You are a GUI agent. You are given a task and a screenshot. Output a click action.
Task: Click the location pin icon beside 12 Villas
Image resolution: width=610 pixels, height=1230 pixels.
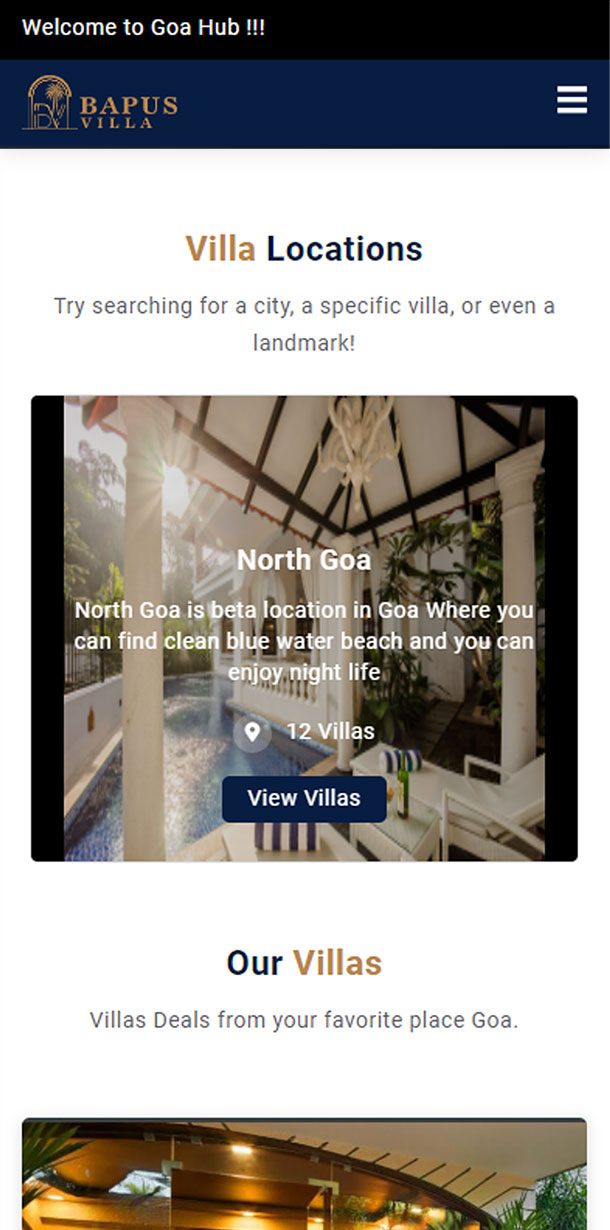[252, 732]
